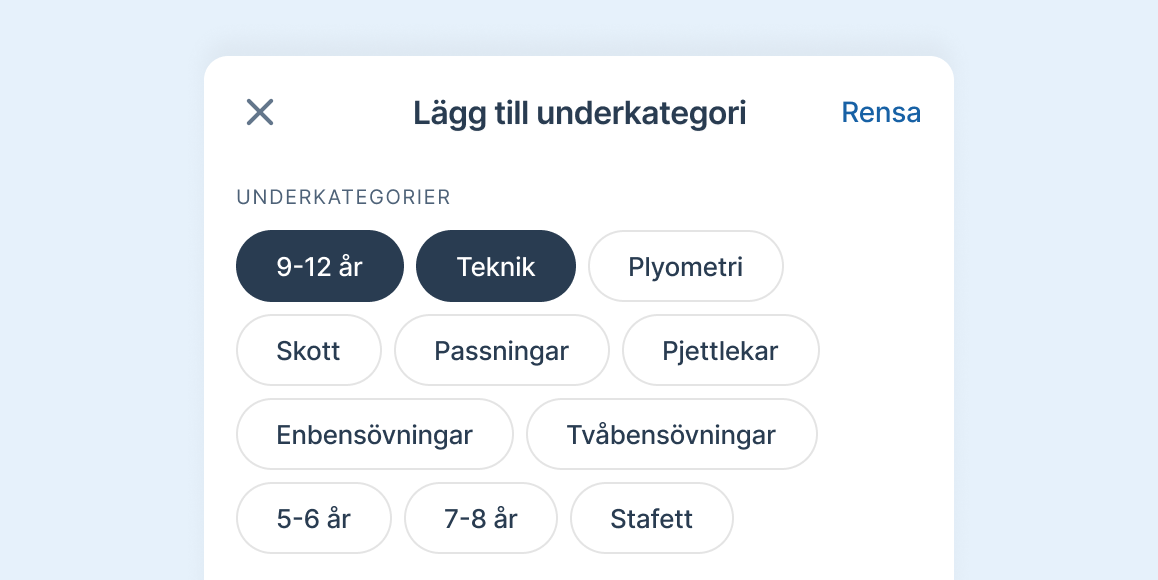
Task: Select the Skott chip
Action: pyautogui.click(x=308, y=350)
